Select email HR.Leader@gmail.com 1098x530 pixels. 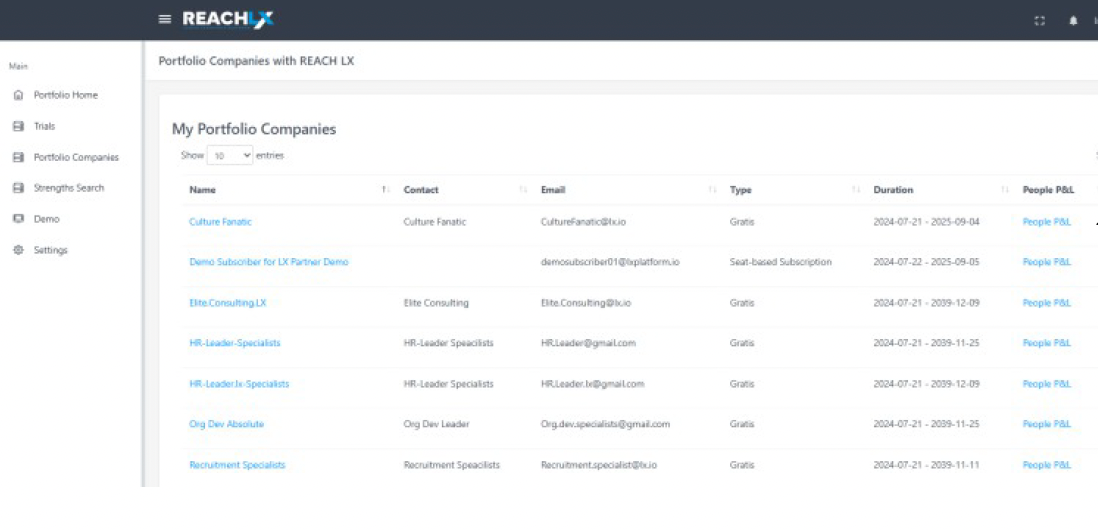tap(588, 343)
